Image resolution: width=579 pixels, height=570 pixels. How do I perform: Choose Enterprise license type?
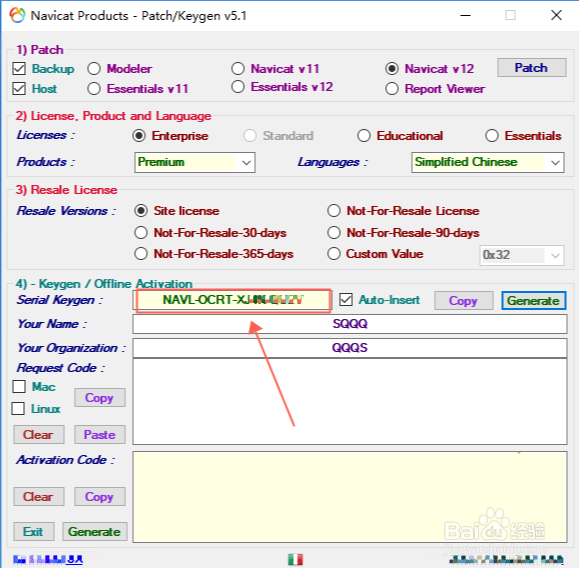(x=139, y=136)
